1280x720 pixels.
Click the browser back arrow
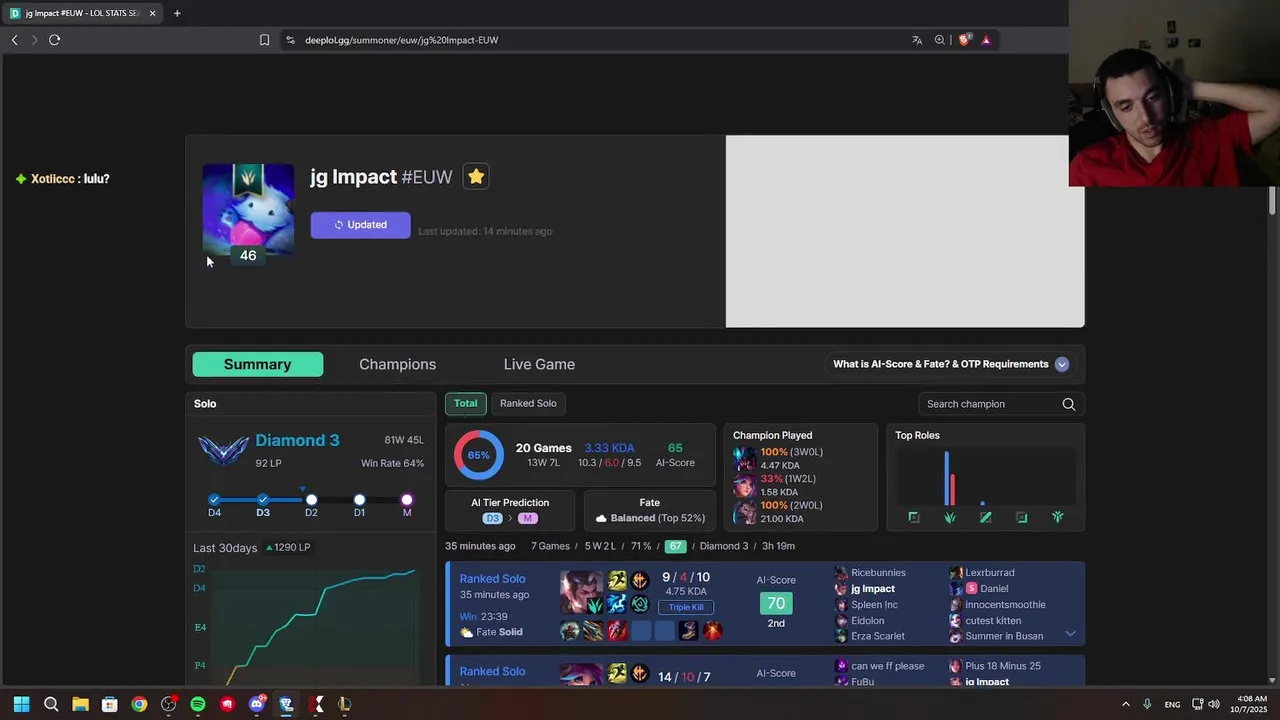14,40
